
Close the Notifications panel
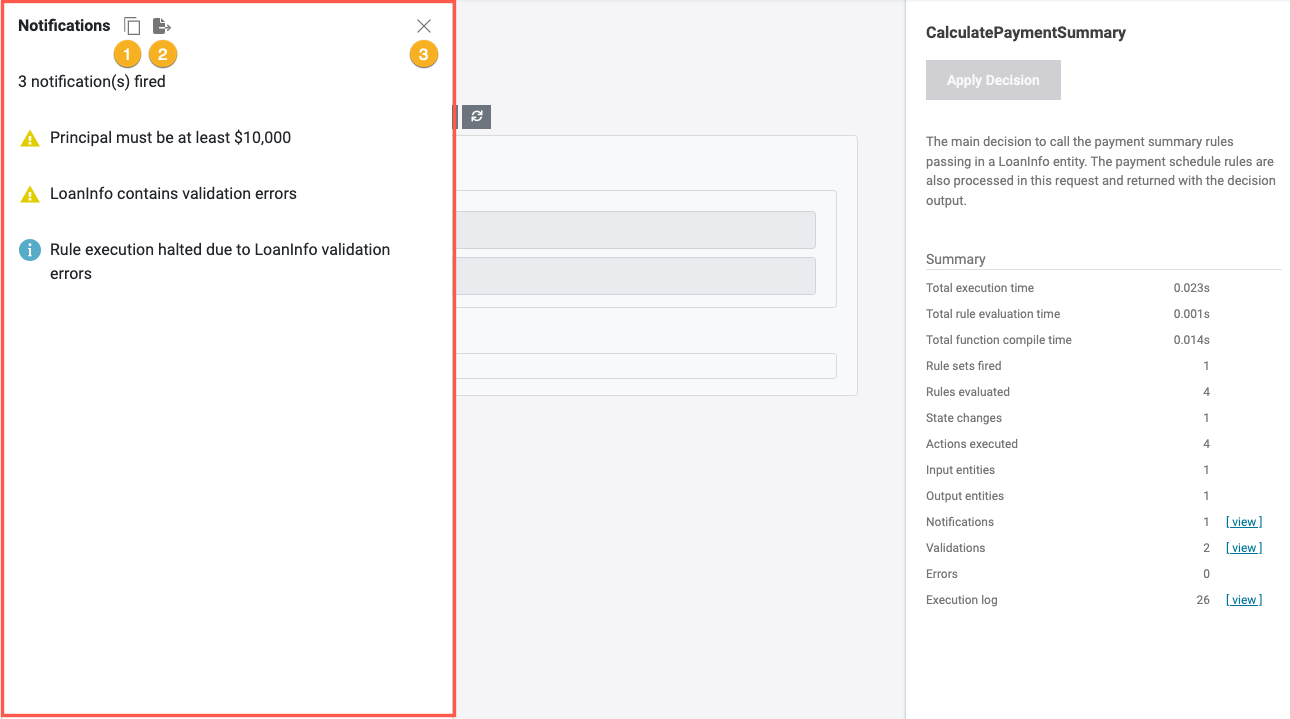click(x=424, y=26)
